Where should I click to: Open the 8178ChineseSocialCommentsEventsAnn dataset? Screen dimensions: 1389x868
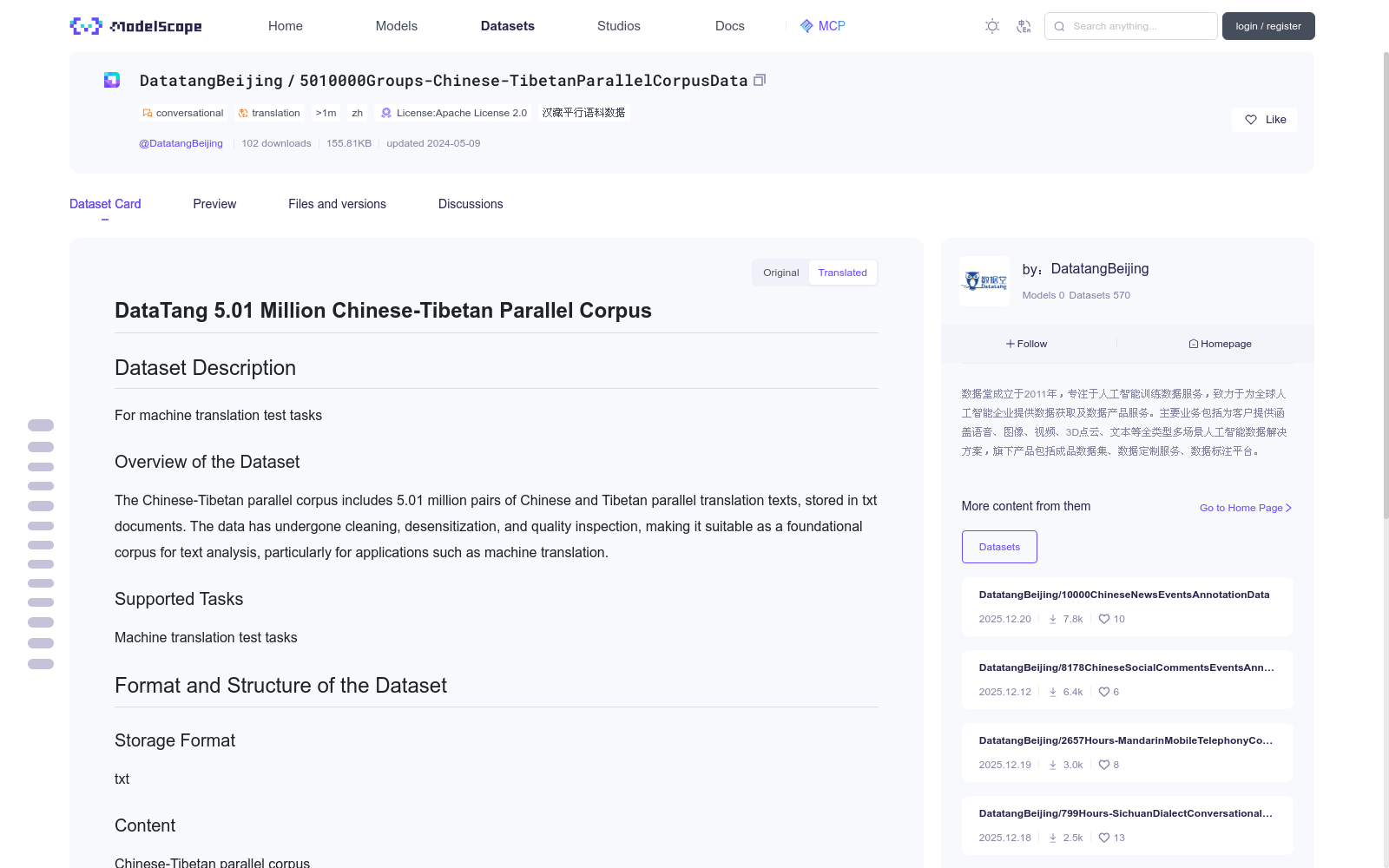(1127, 667)
